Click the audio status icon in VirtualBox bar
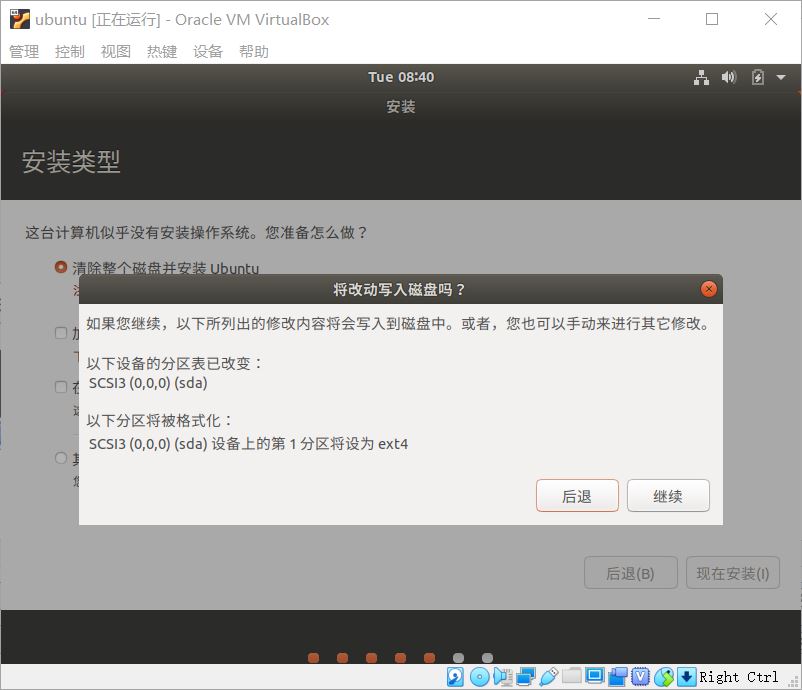802x690 pixels. click(x=503, y=677)
